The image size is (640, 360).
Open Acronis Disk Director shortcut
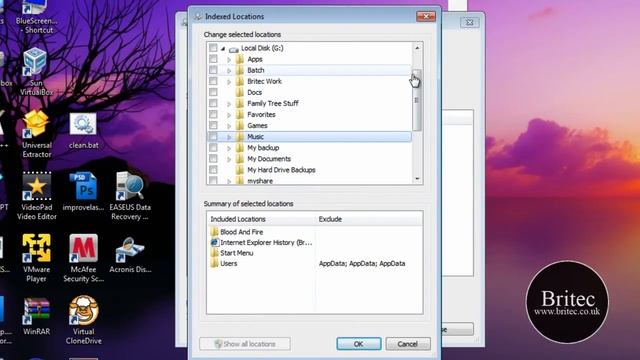coord(130,255)
